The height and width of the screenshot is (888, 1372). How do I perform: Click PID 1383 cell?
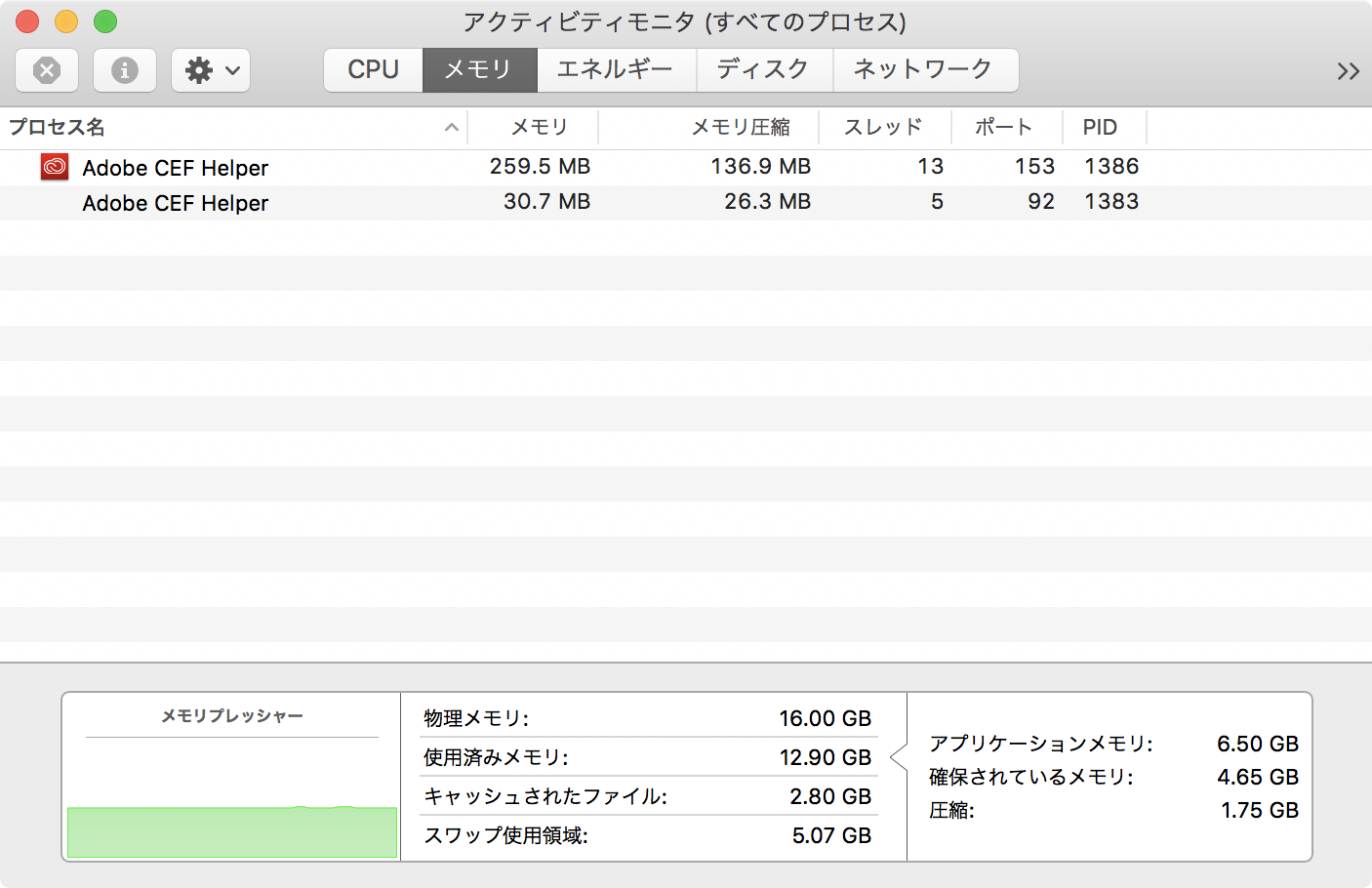1111,202
